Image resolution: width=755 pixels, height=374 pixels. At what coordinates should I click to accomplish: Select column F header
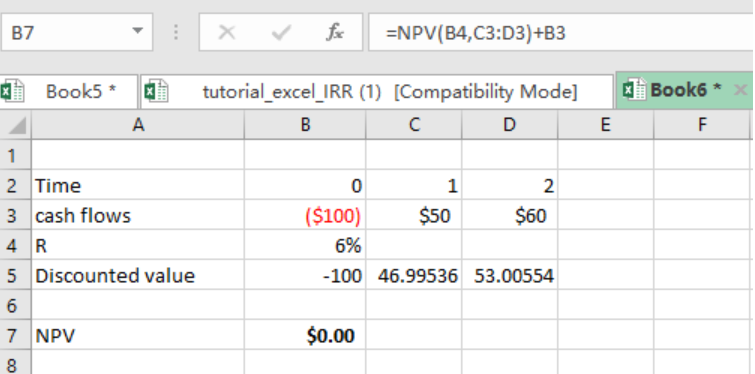click(703, 125)
